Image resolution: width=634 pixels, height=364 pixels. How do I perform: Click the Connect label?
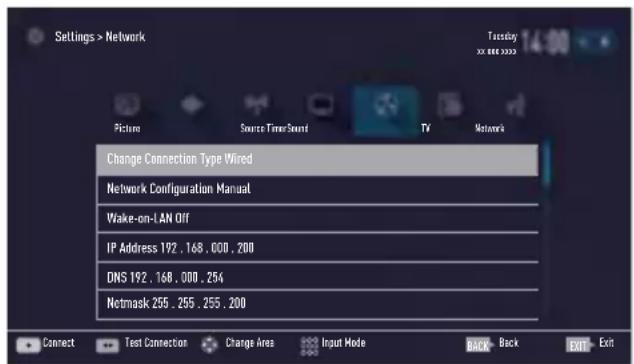tap(59, 343)
